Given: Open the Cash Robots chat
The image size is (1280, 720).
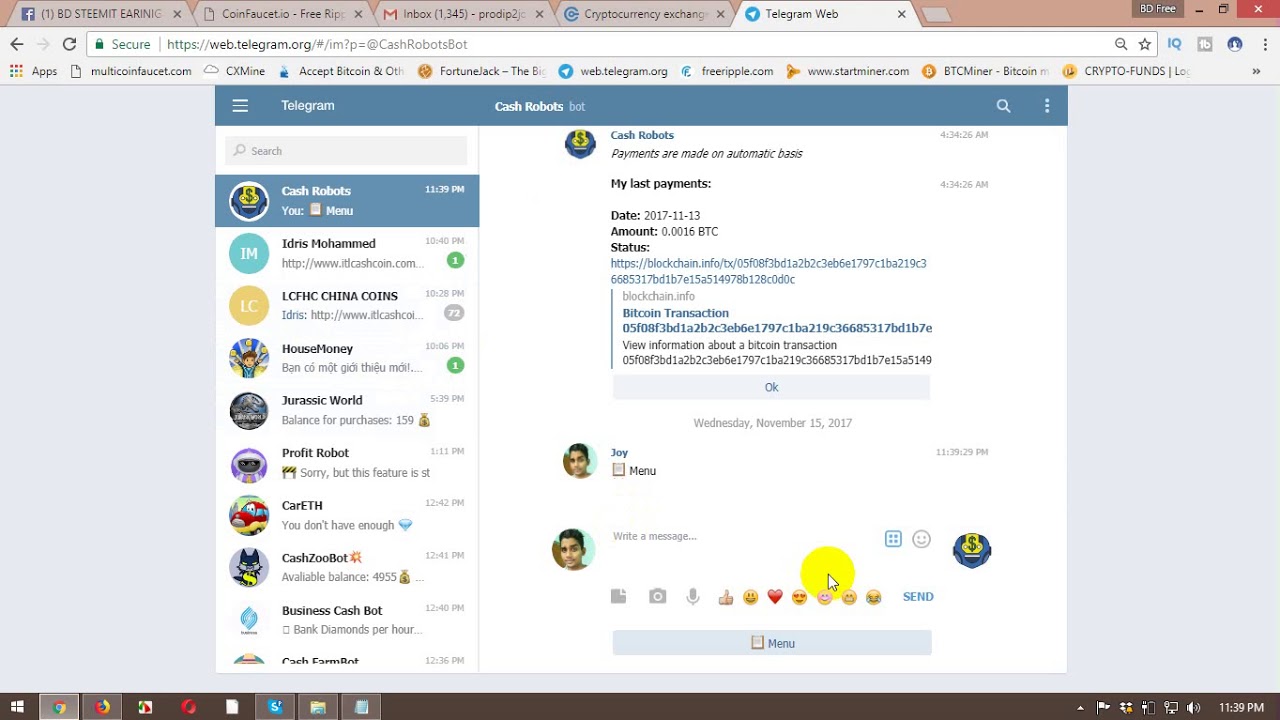Looking at the screenshot, I should tap(347, 201).
